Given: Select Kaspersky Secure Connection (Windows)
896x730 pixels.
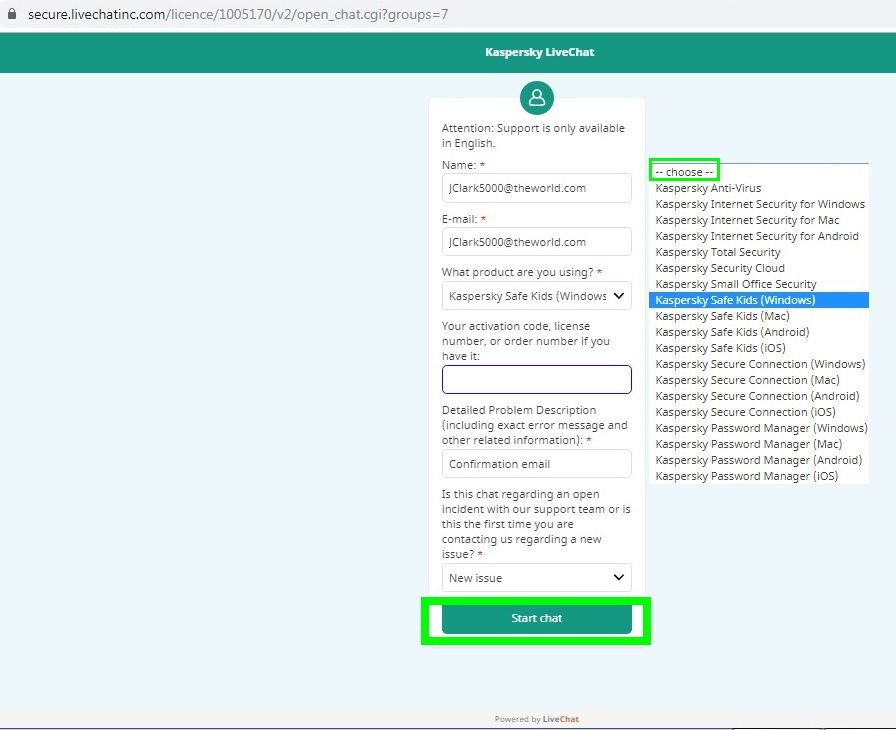Looking at the screenshot, I should 759,364.
